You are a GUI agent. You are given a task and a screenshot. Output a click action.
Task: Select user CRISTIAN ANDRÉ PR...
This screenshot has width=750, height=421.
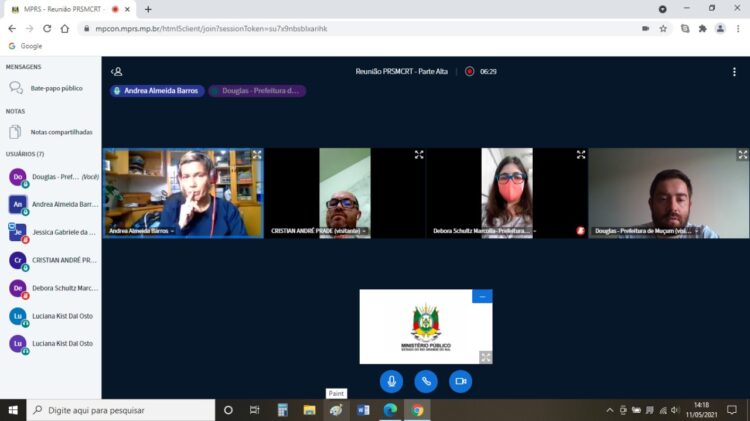tap(53, 261)
